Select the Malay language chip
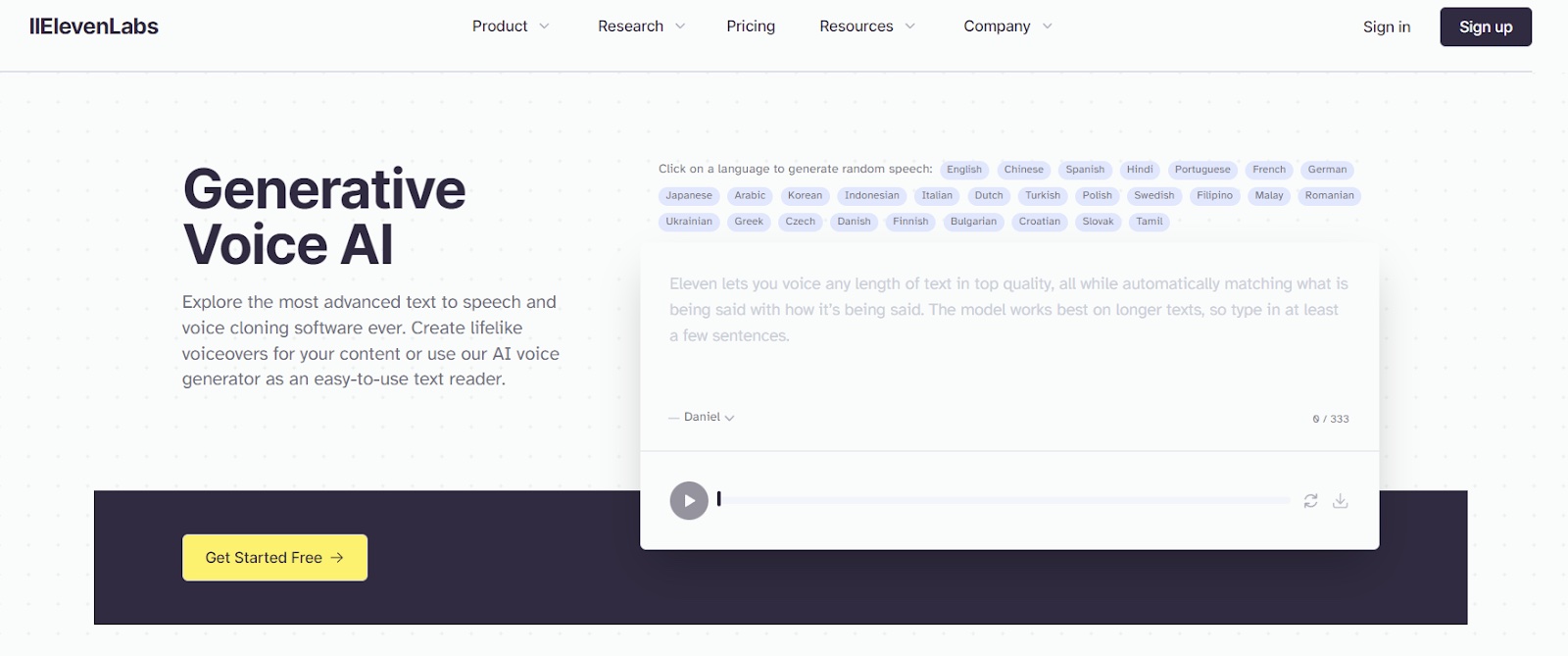 [x=1269, y=195]
